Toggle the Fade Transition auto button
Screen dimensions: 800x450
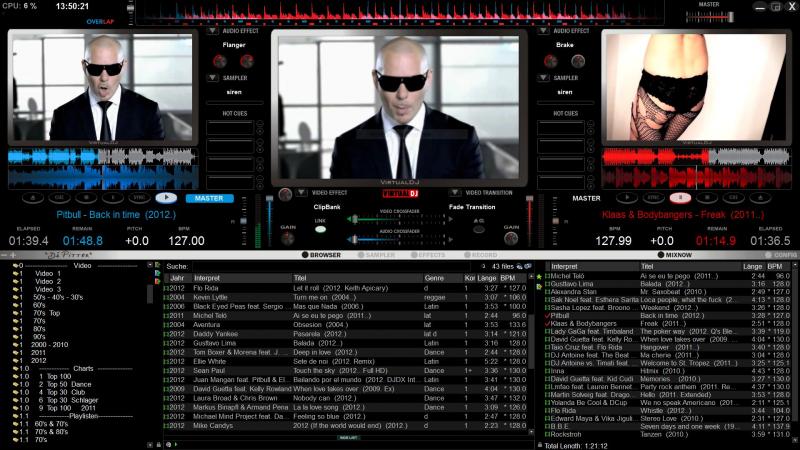(x=477, y=229)
